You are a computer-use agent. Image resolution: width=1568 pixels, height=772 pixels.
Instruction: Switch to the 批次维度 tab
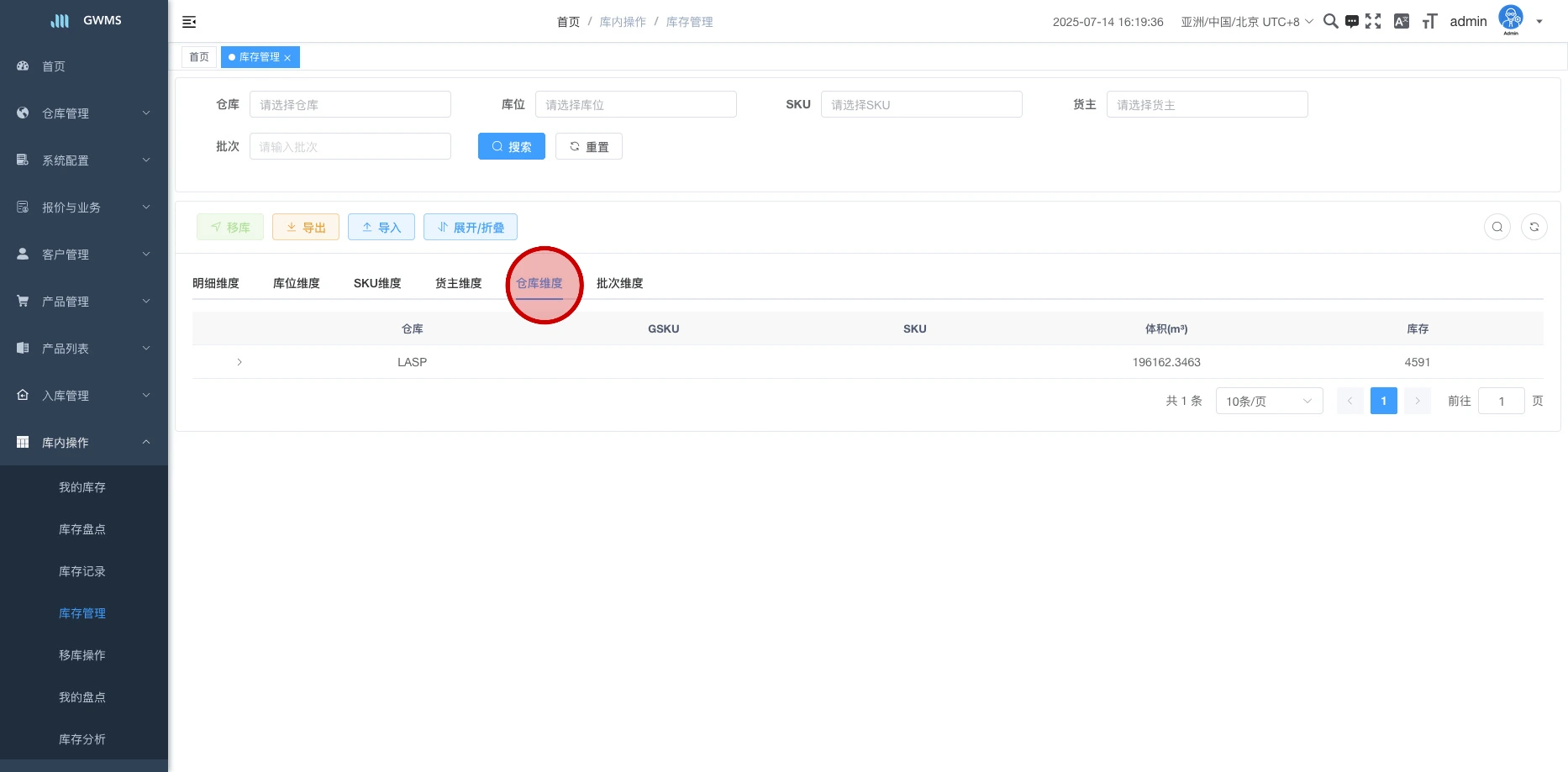tap(619, 283)
